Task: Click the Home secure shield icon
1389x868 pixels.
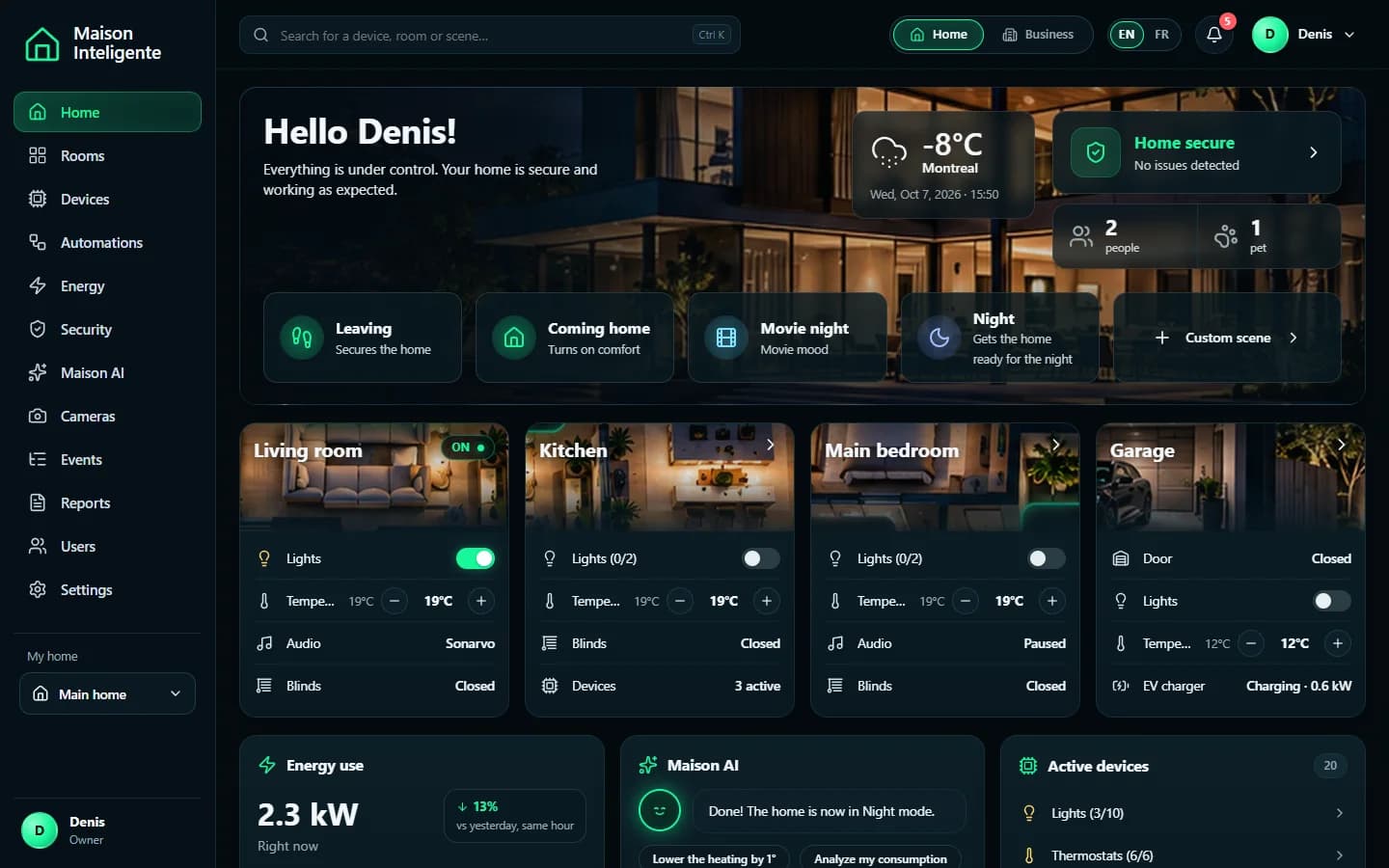Action: coord(1096,152)
